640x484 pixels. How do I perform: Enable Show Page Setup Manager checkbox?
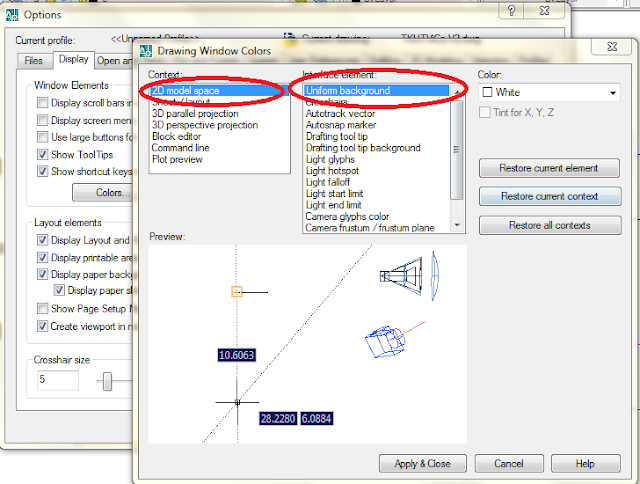42,308
